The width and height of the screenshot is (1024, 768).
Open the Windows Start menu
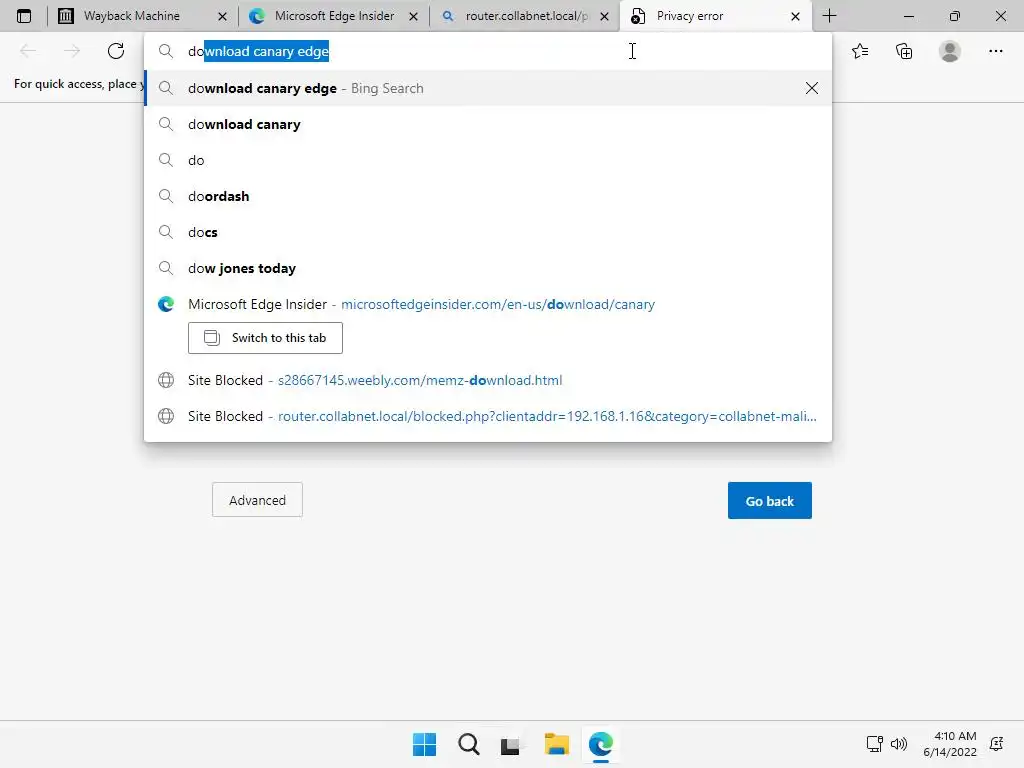point(424,744)
